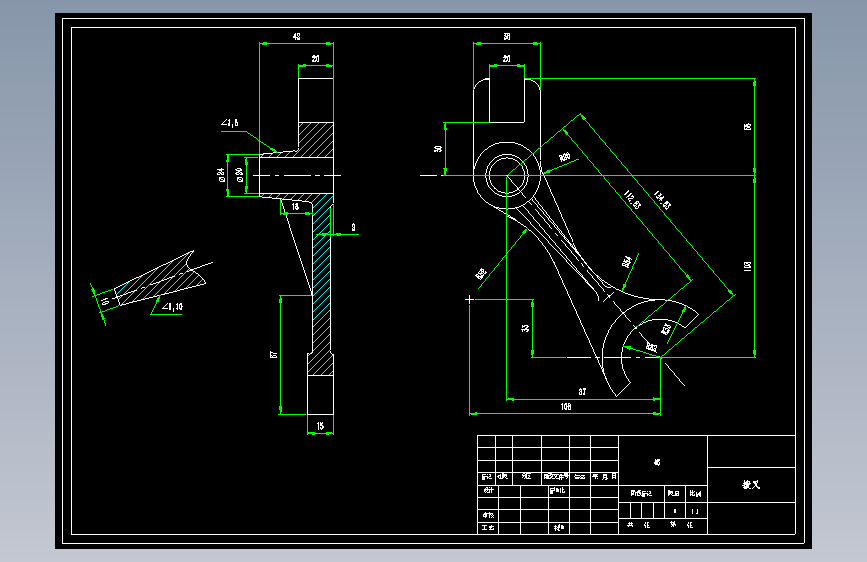This screenshot has width=867, height=562.
Task: Select the 35 vertical dimension text
Action: pyautogui.click(x=525, y=328)
